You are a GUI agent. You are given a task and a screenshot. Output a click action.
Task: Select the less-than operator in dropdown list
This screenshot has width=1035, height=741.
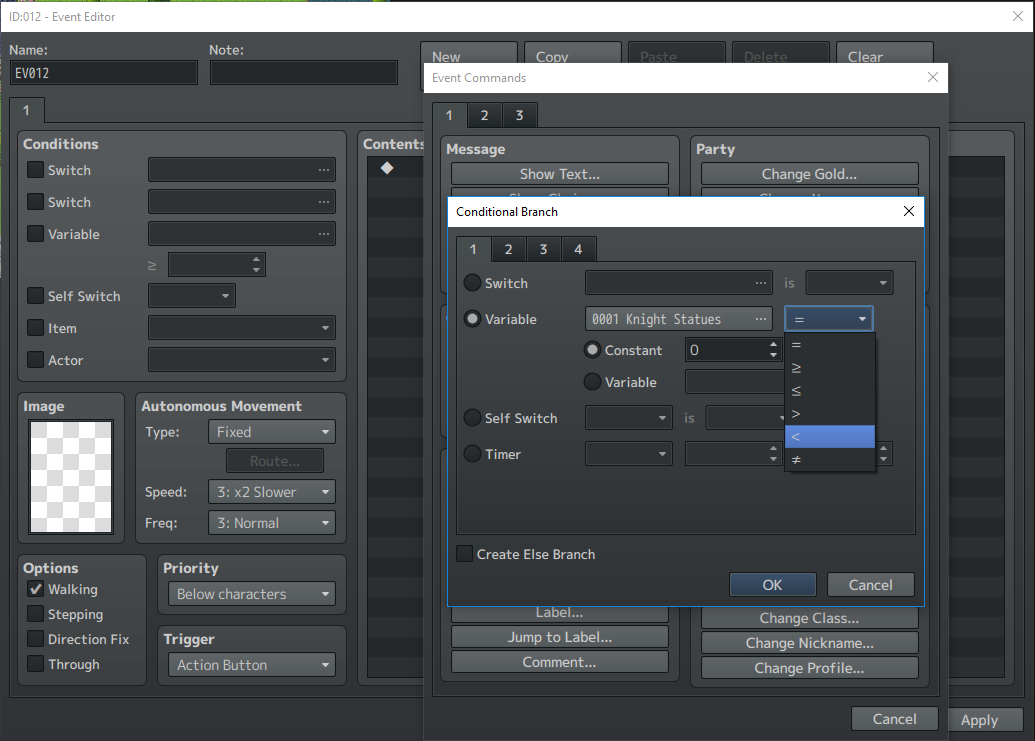[830, 437]
